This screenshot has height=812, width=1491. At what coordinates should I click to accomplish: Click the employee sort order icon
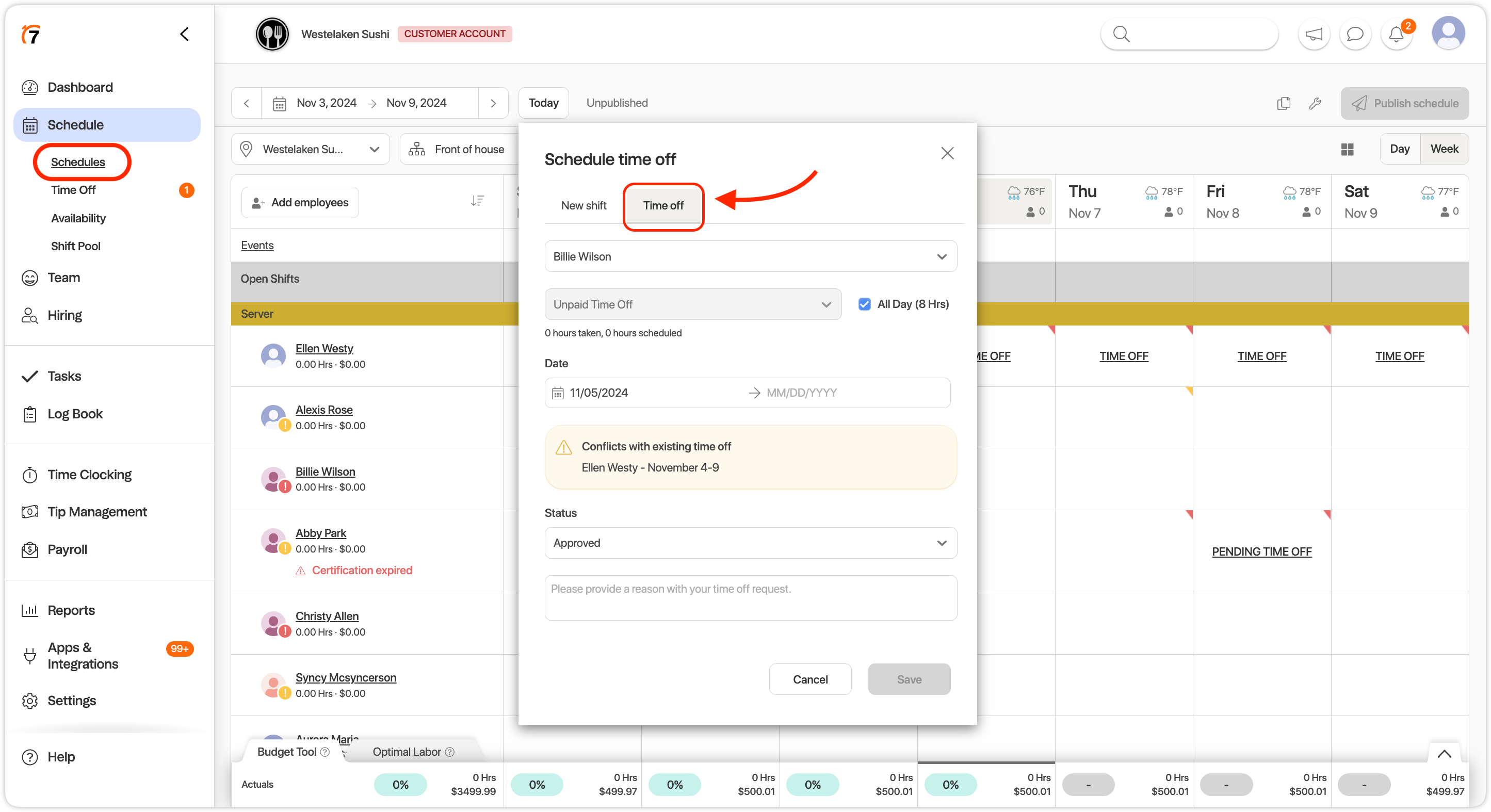point(477,201)
